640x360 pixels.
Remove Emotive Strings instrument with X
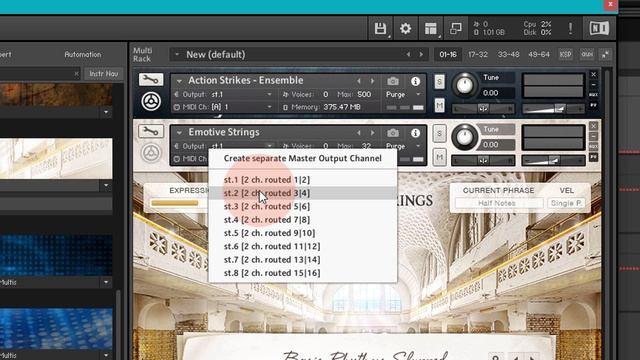click(593, 126)
